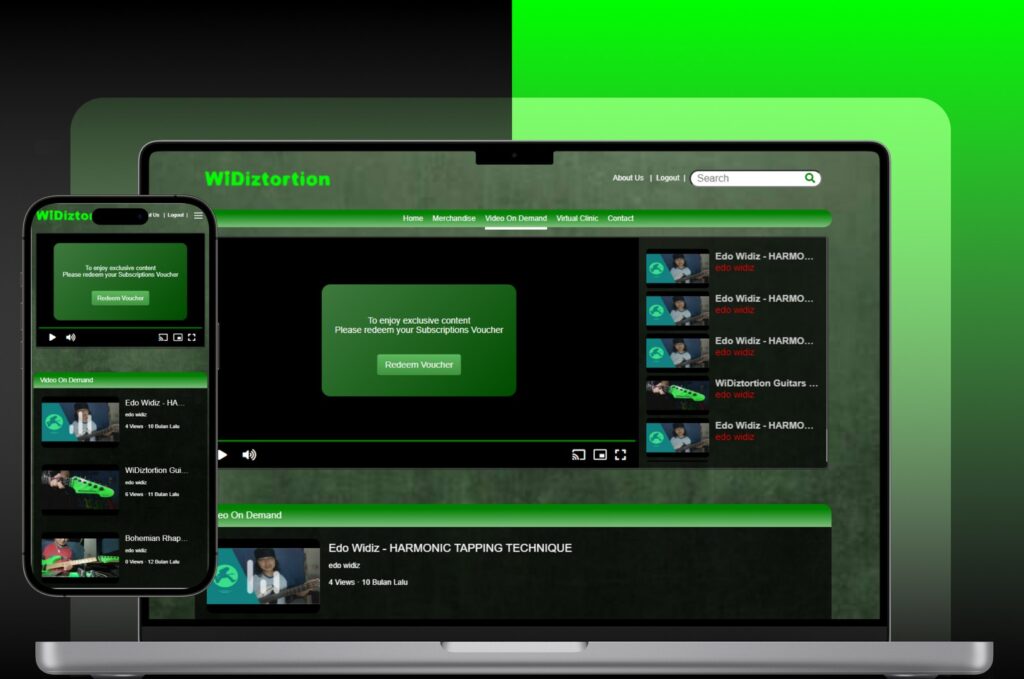Click cast icon on phone player
Viewport: 1024px width, 679px height.
(163, 338)
